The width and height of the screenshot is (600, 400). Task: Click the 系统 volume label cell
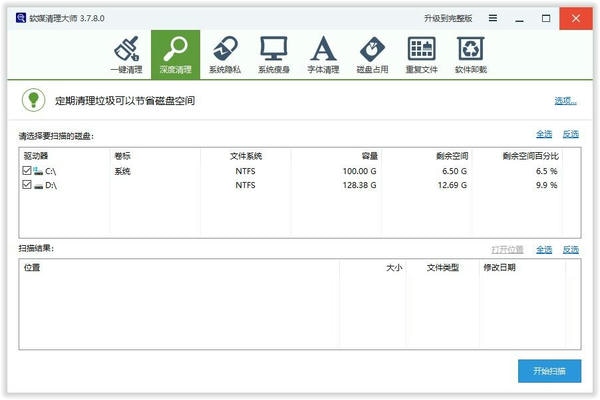point(122,171)
